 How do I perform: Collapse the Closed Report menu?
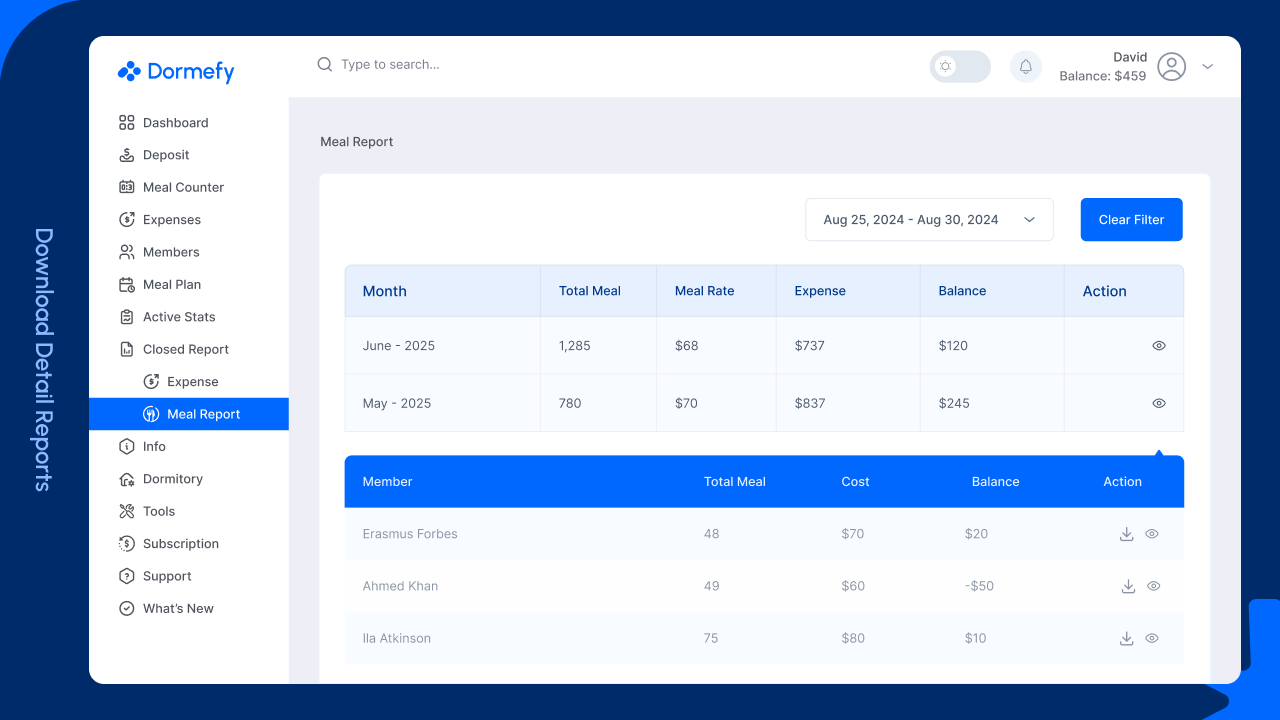pyautogui.click(x=189, y=349)
